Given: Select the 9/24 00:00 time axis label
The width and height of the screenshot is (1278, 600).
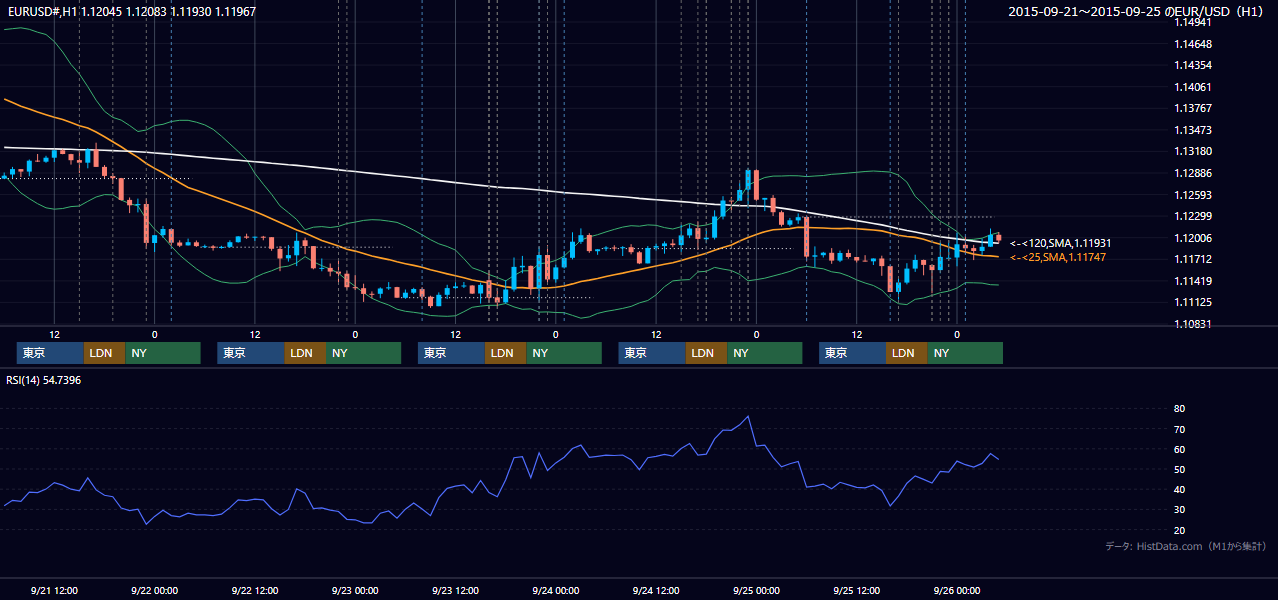Looking at the screenshot, I should pyautogui.click(x=555, y=590).
